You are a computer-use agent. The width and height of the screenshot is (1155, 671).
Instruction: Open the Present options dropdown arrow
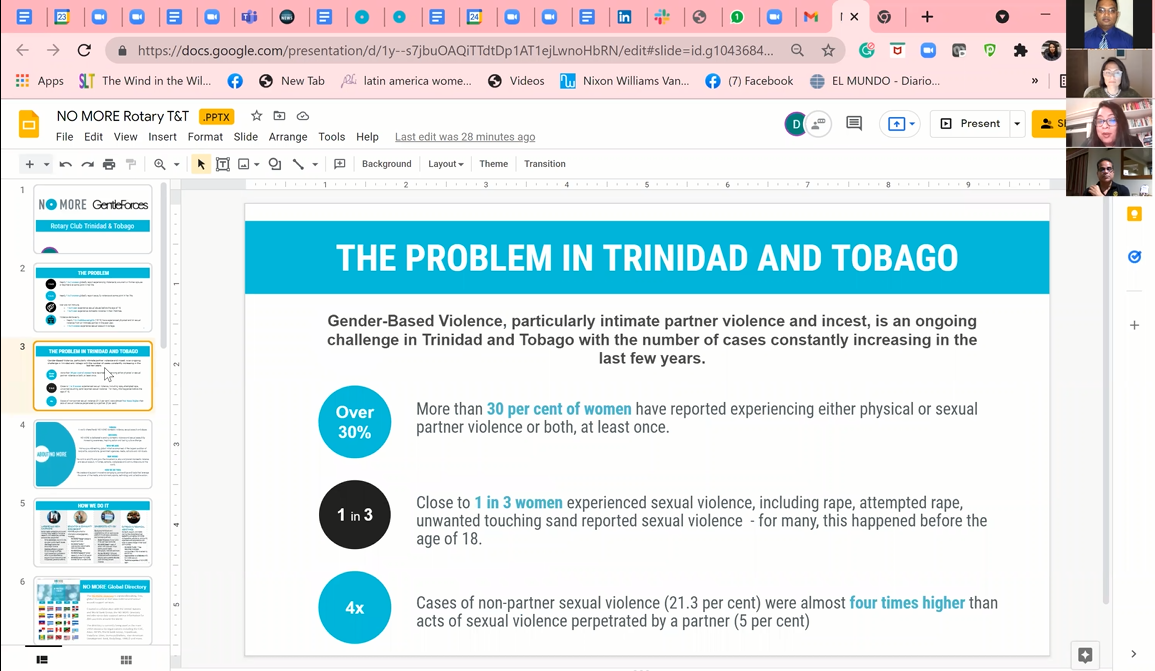tap(1017, 124)
